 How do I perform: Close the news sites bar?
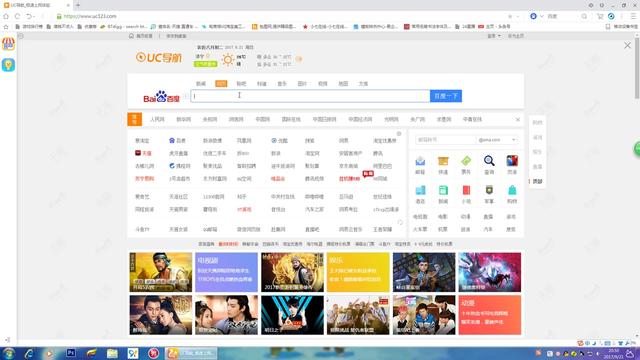(518, 120)
